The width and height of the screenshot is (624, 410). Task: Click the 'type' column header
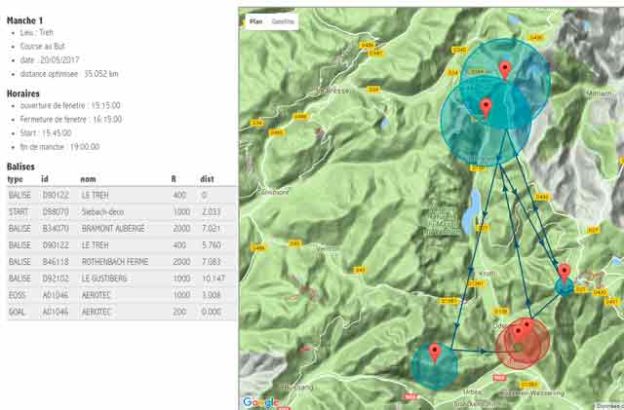(x=15, y=179)
